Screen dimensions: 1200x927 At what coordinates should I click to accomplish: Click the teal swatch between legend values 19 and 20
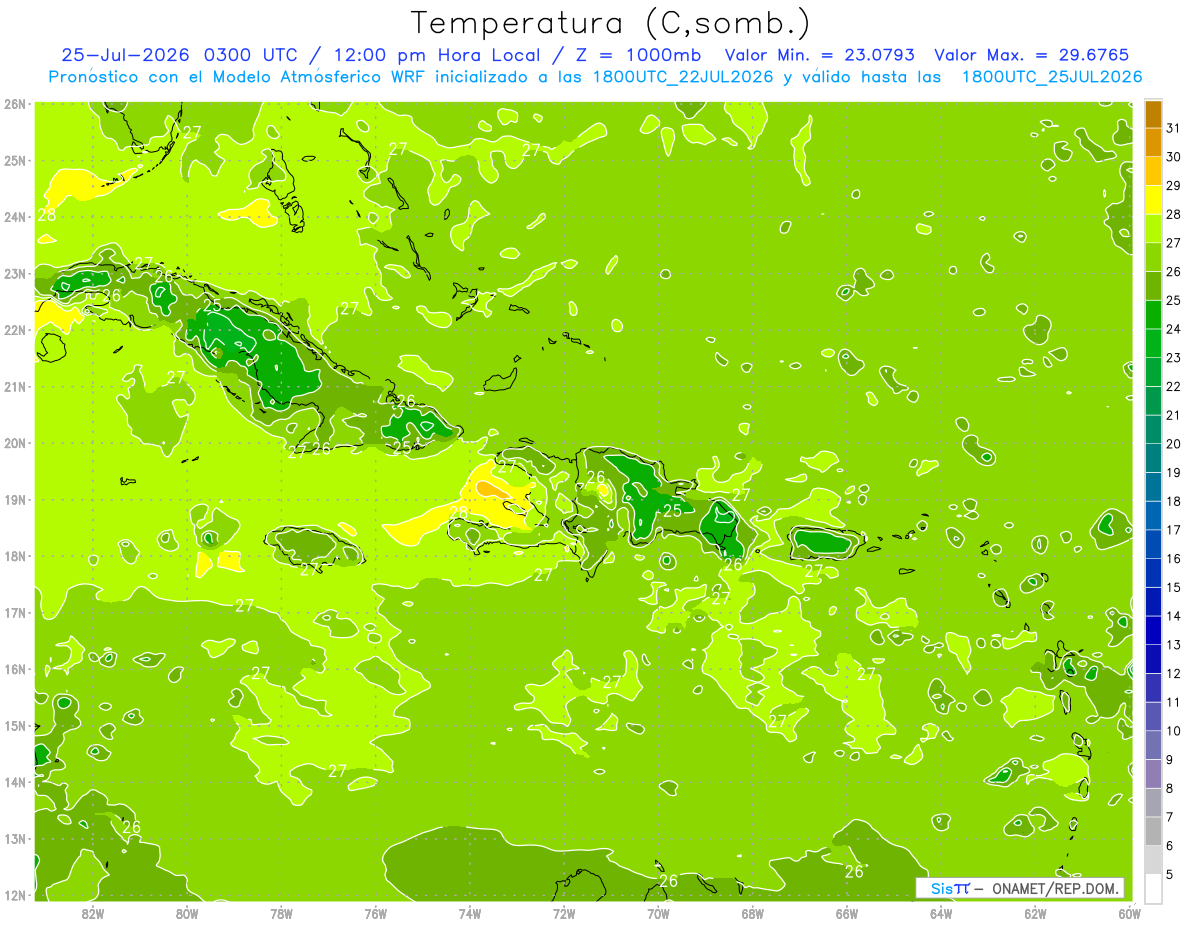1153,458
